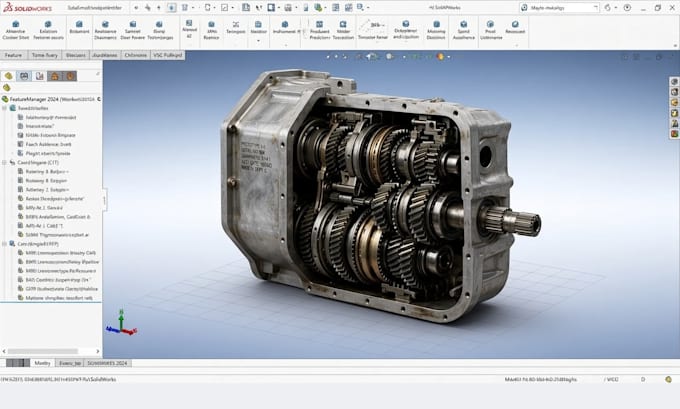Click the second panel tab icon with the highlighted frame
680x409 pixels.
(x=24, y=76)
